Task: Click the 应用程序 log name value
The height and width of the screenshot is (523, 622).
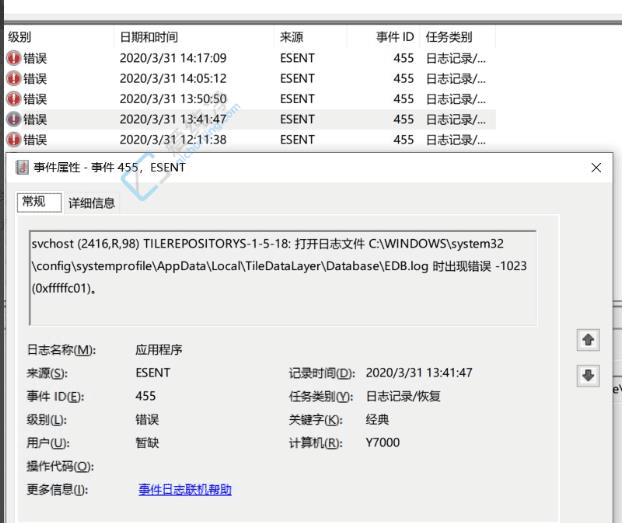Action: 159,350
